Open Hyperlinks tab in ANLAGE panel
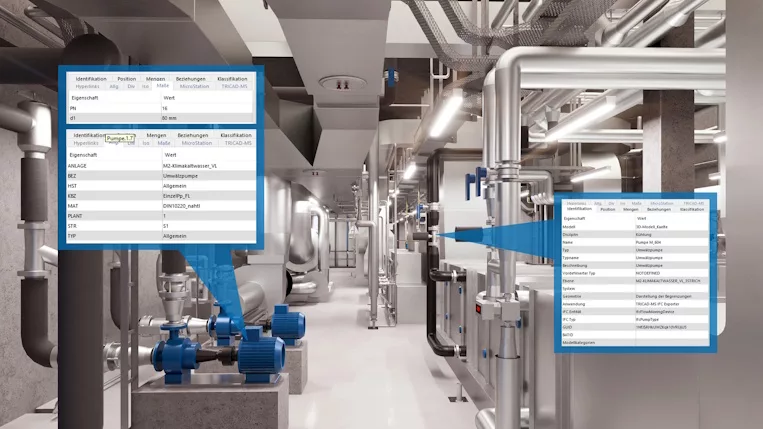 [x=86, y=143]
